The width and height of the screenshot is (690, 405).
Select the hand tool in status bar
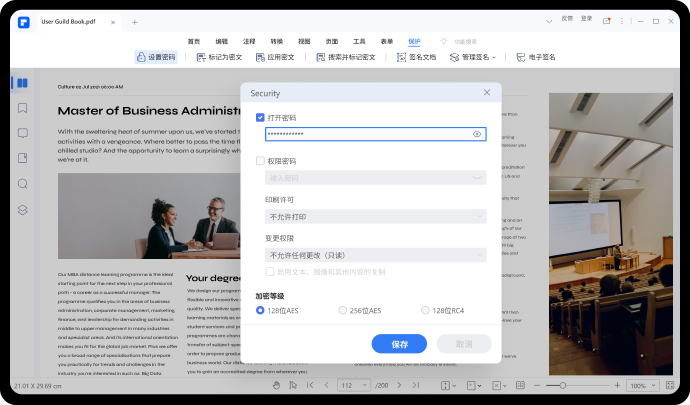276,385
